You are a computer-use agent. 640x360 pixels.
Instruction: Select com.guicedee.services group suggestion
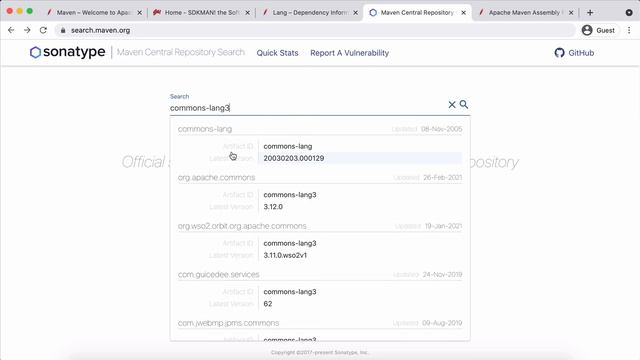point(218,275)
